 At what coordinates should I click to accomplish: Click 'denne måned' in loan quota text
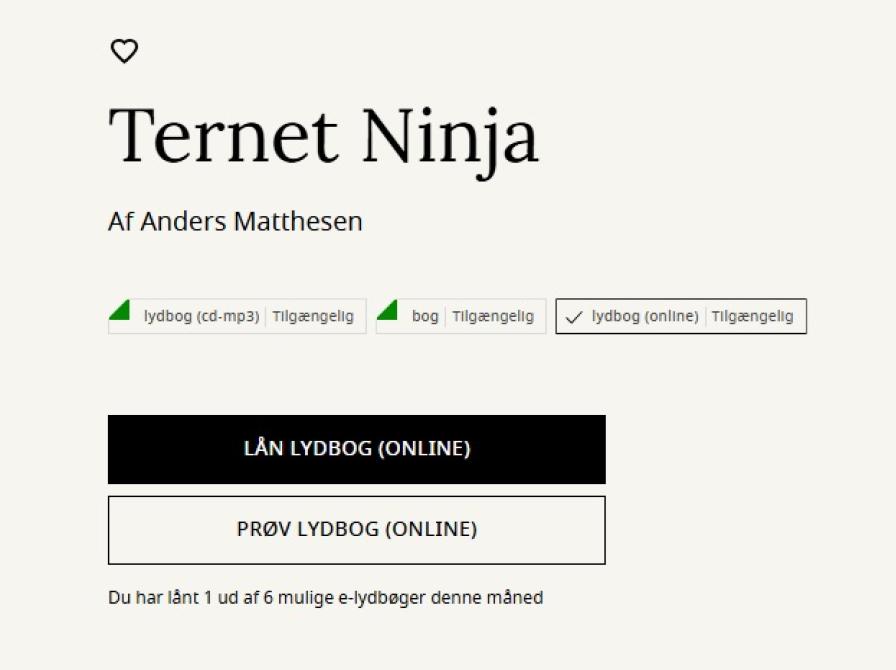pyautogui.click(x=487, y=598)
